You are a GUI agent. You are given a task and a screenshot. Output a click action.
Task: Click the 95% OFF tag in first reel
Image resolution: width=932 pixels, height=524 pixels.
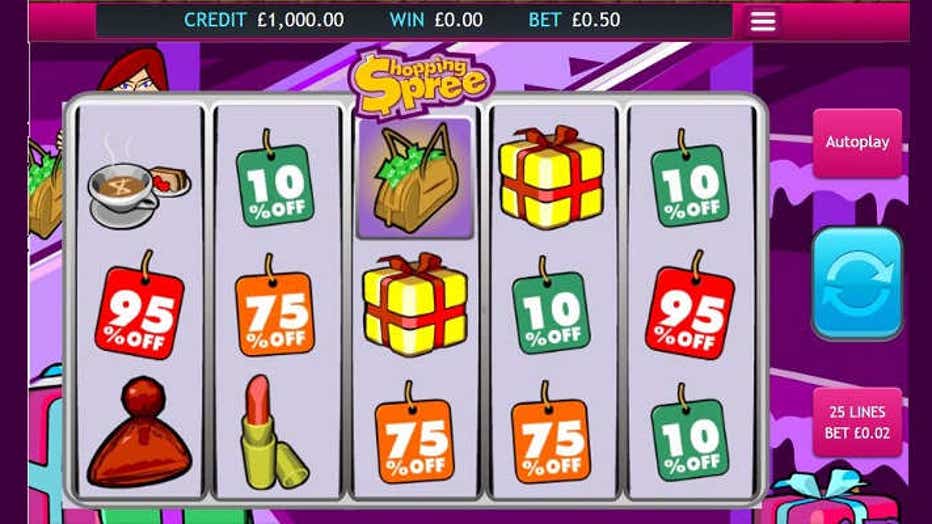(x=140, y=306)
